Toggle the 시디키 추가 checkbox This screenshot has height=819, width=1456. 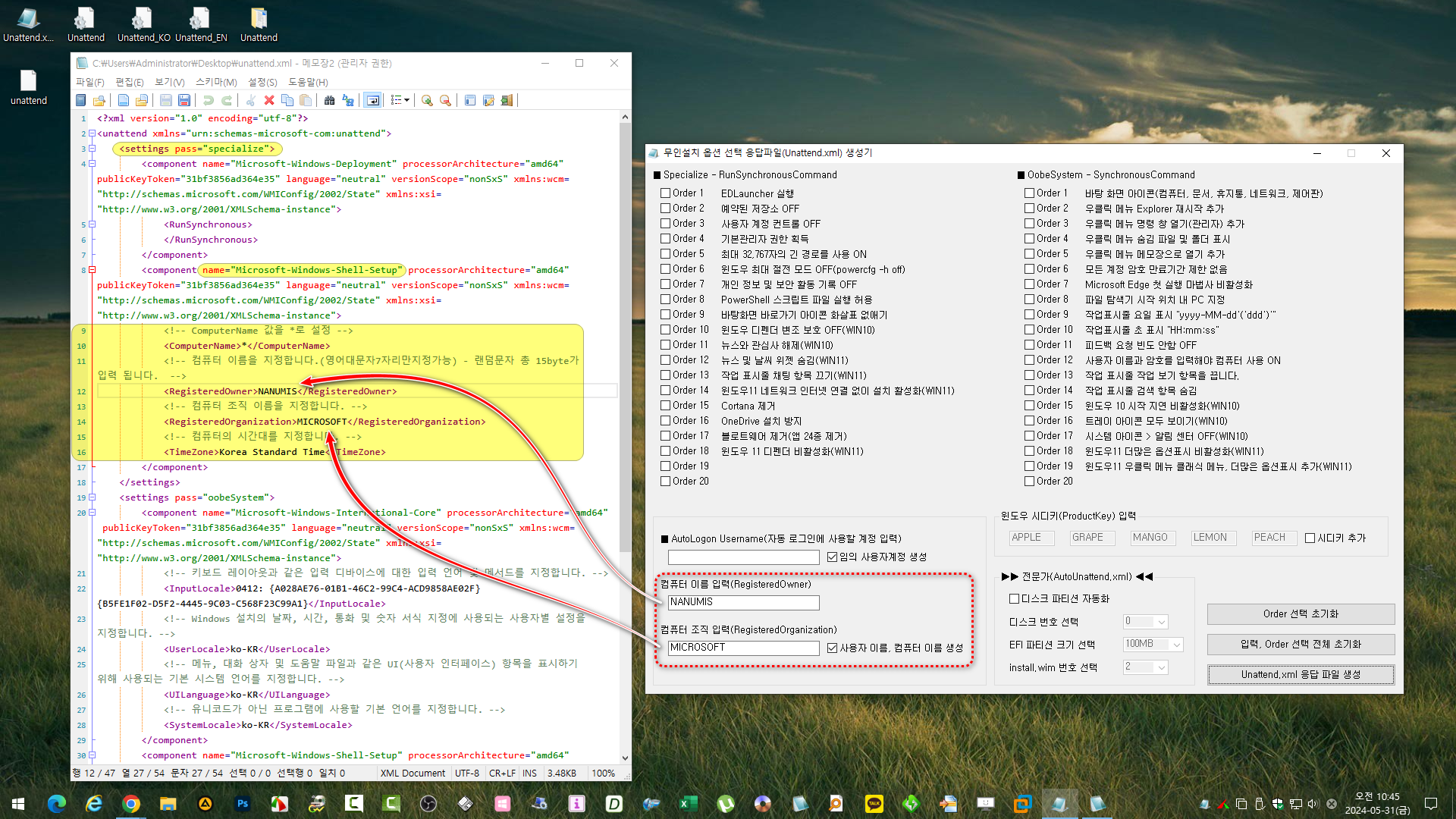1310,538
